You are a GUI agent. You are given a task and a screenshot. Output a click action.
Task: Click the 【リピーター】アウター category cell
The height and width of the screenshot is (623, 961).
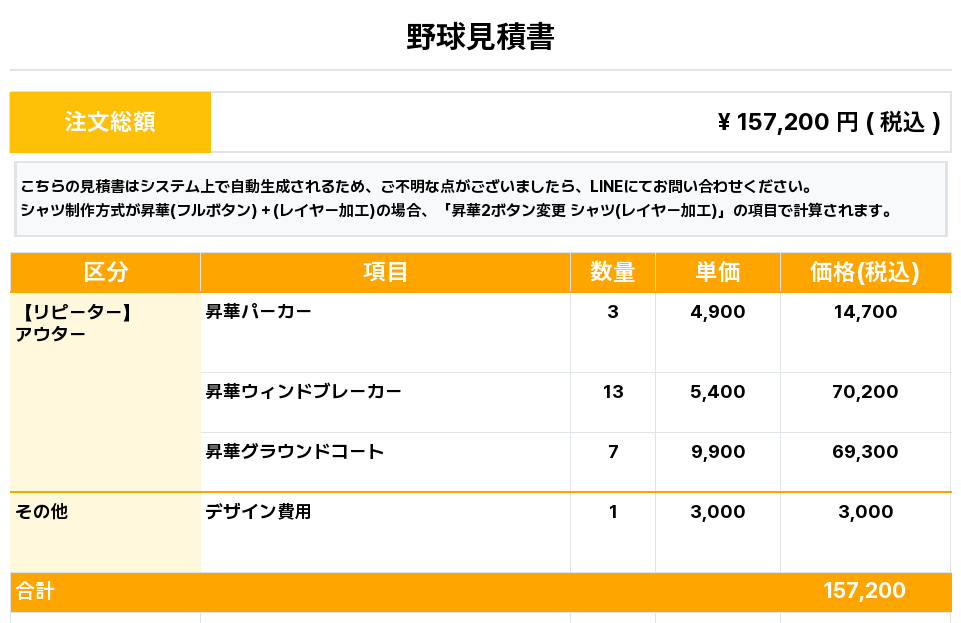pyautogui.click(x=75, y=323)
